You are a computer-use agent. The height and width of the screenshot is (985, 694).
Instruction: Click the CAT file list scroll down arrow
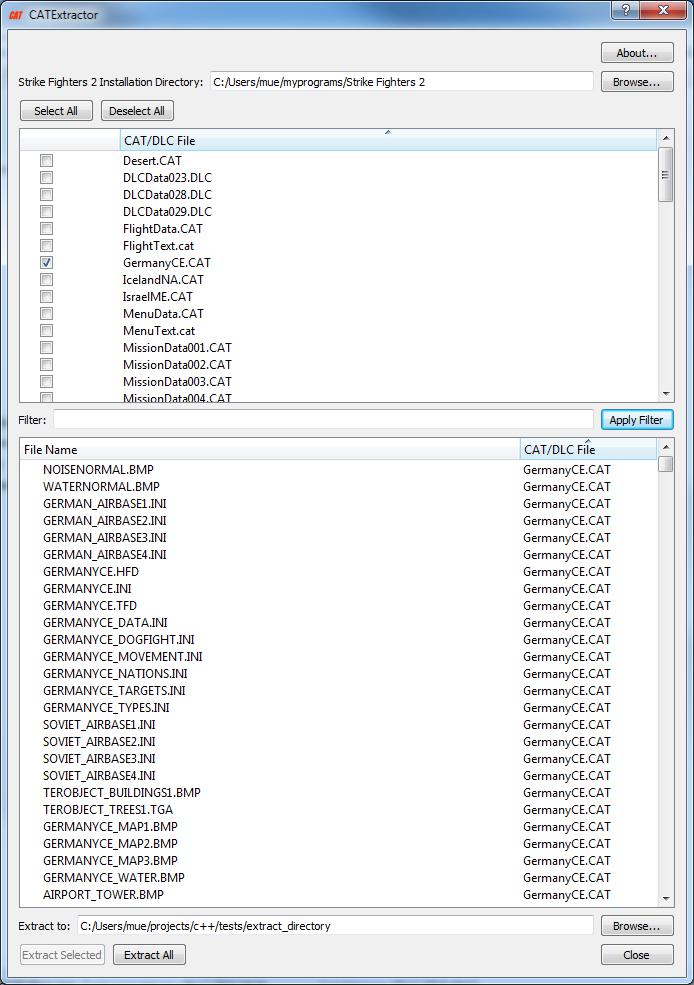pos(666,394)
